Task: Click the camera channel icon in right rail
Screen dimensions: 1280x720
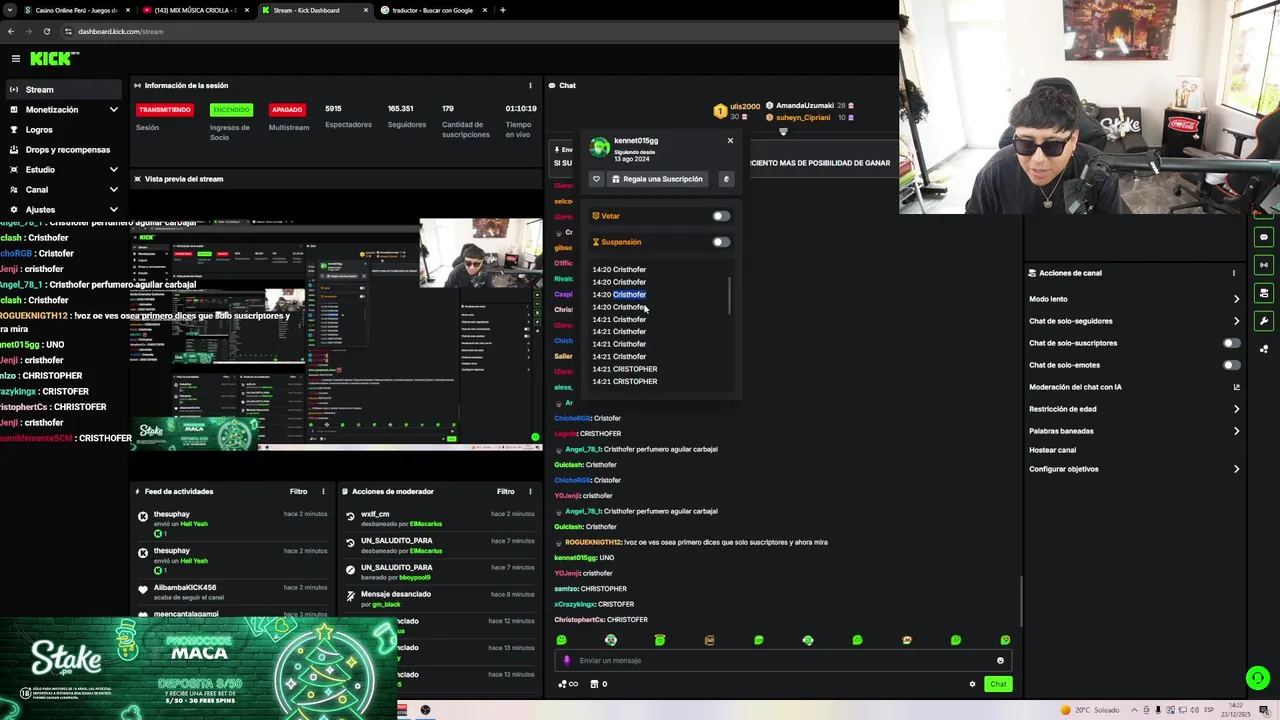Action: [x=1264, y=293]
